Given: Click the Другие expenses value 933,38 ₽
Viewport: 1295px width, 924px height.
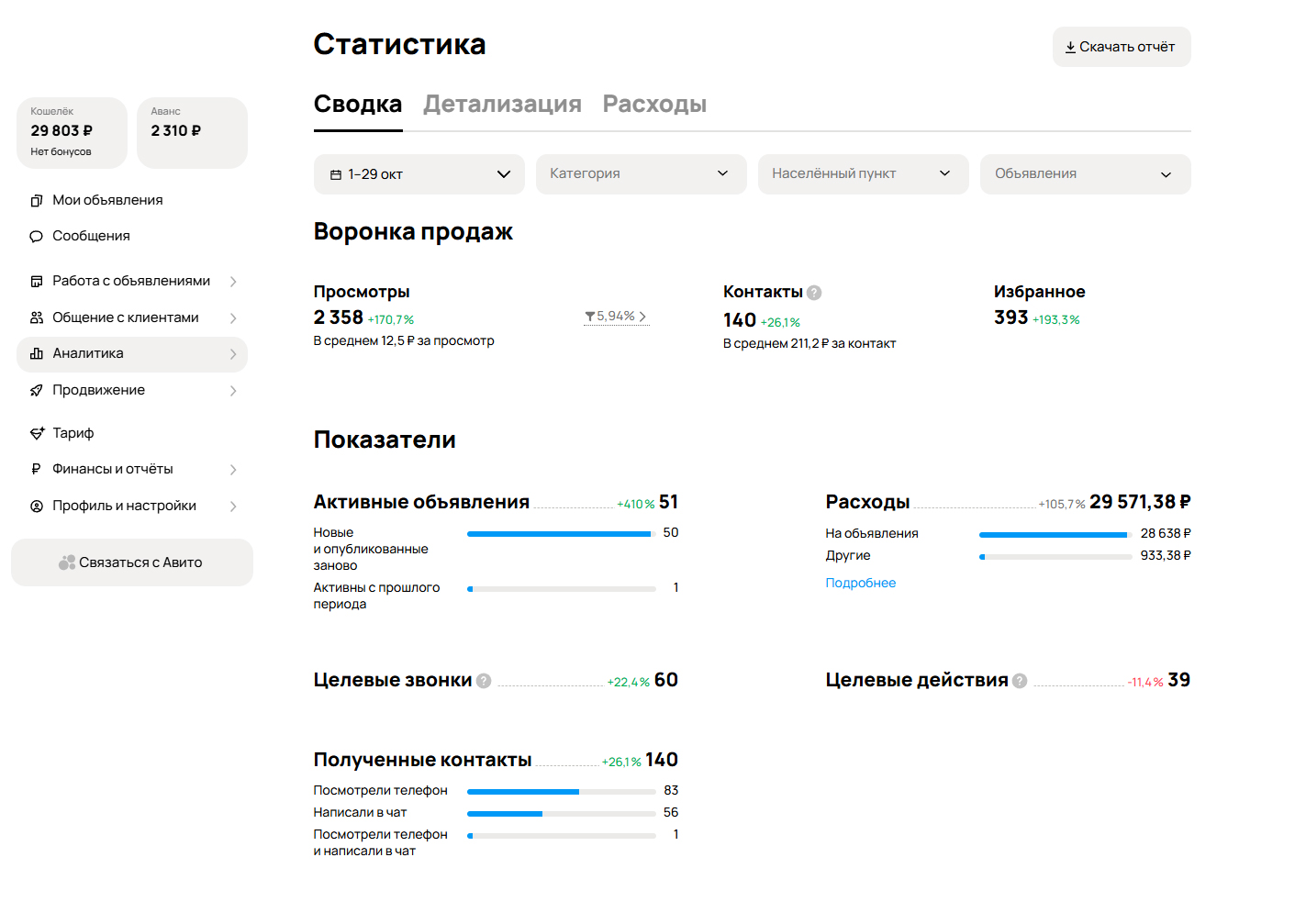Looking at the screenshot, I should (1166, 556).
